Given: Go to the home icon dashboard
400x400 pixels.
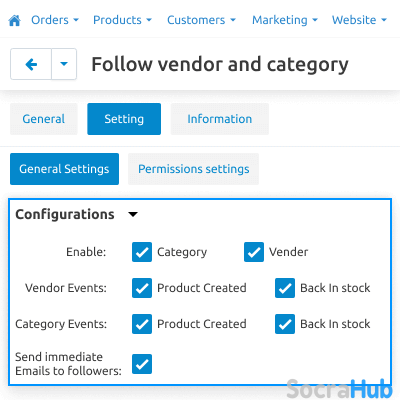Looking at the screenshot, I should click(14, 21).
